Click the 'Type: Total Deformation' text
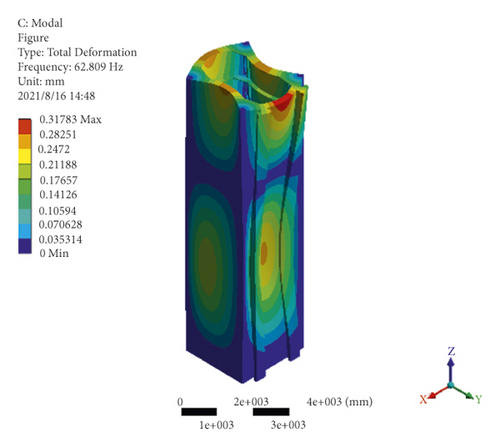Image resolution: width=500 pixels, height=447 pixels. pos(77,52)
